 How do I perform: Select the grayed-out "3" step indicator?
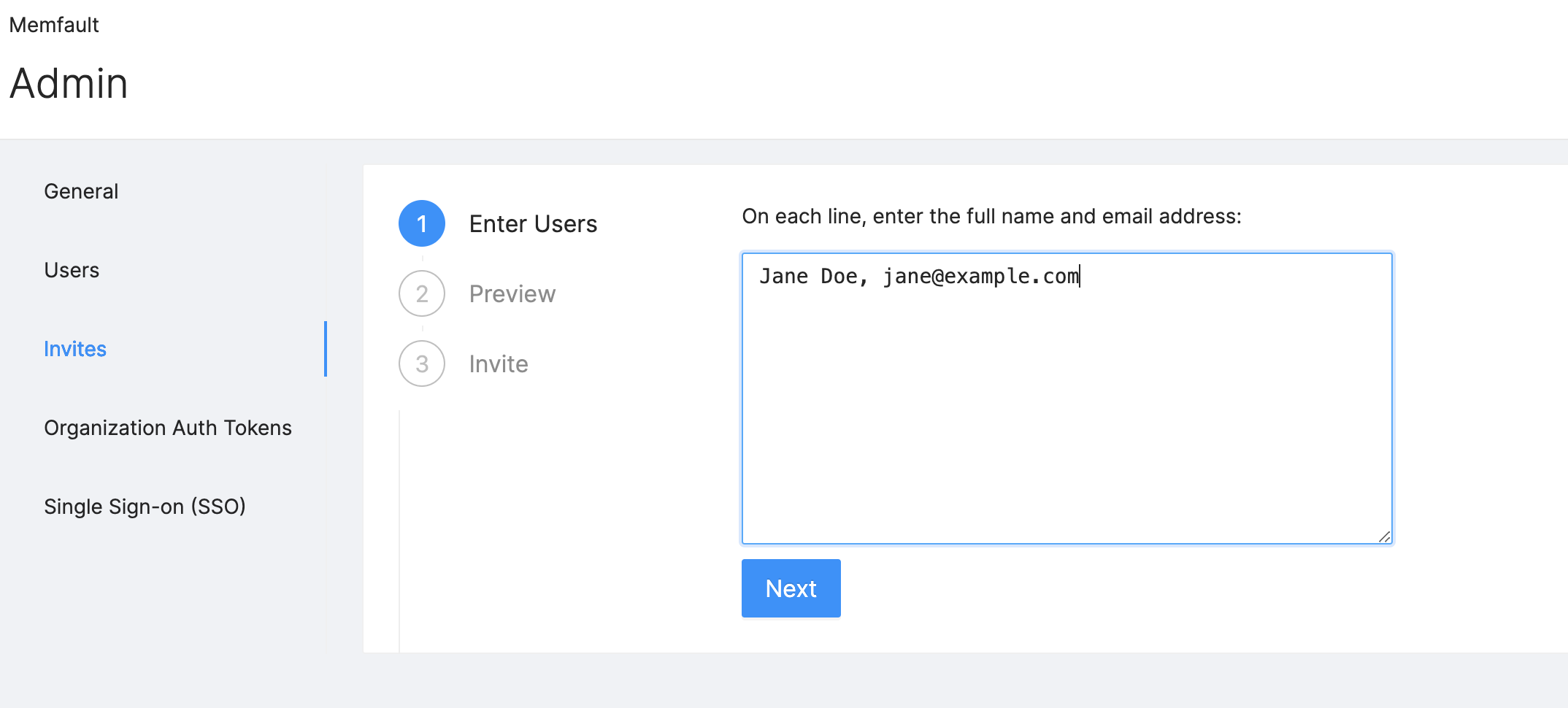421,363
